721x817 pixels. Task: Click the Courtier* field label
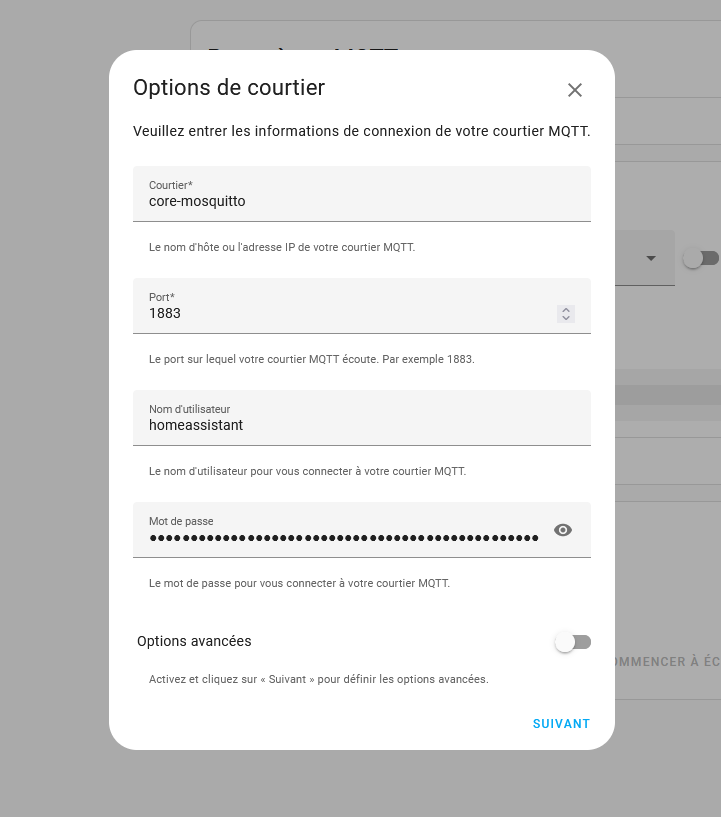(x=171, y=185)
